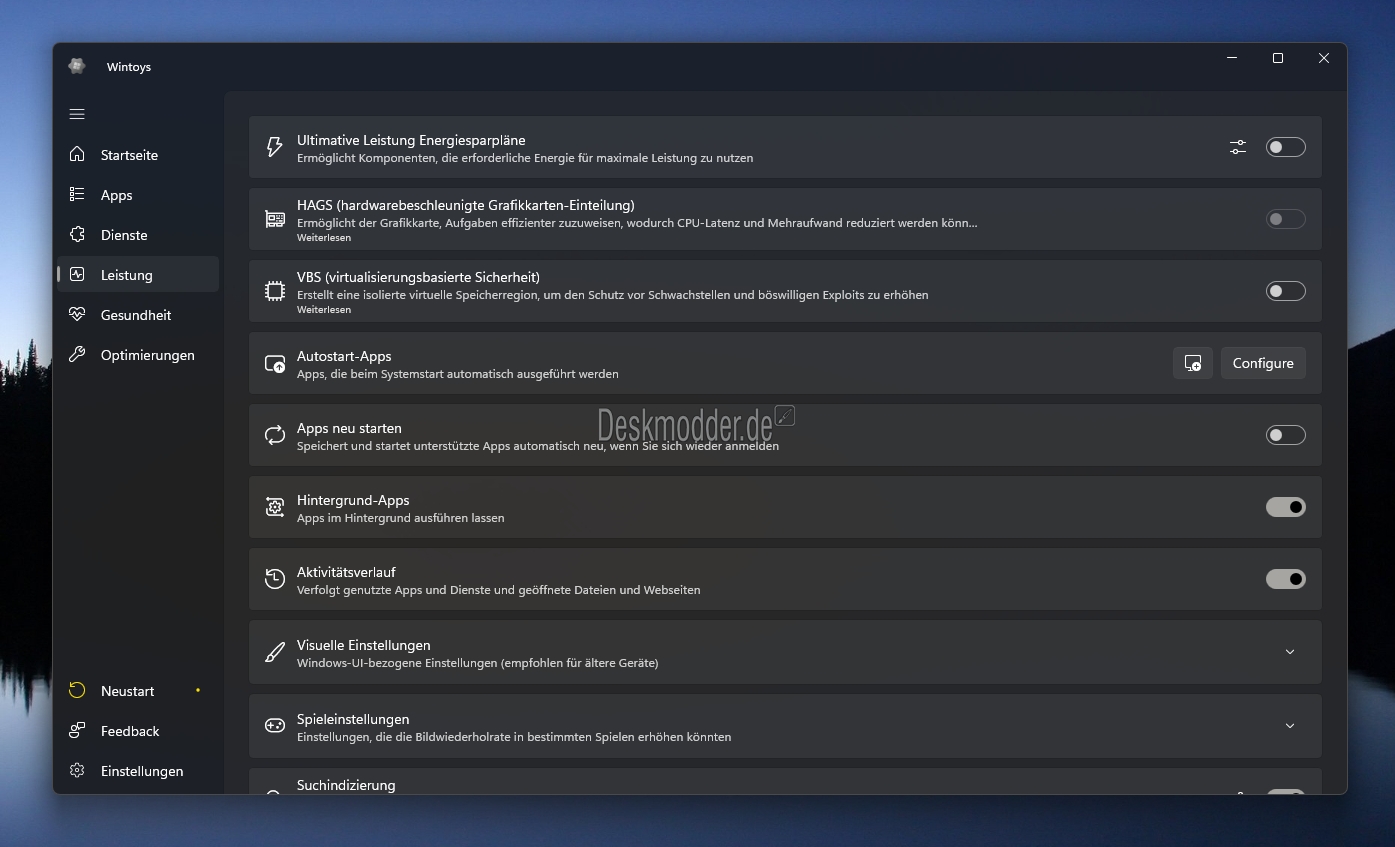The width and height of the screenshot is (1395, 847).
Task: Expand the Spieleinstellungen chevron
Action: pos(1289,726)
